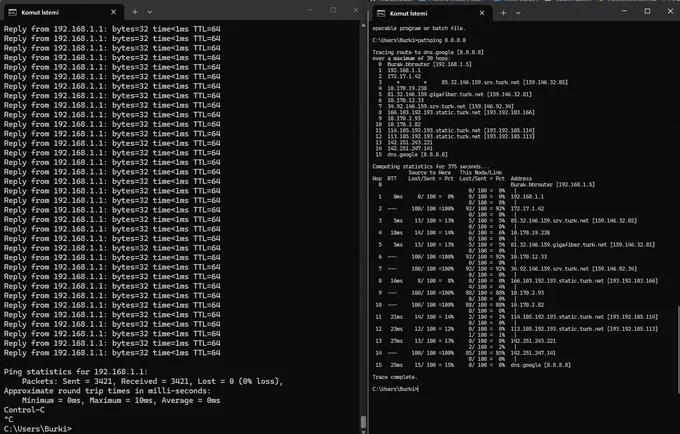This screenshot has height=434, width=680.
Task: Click statistics row hop 10 10.170.2.82
Action: coord(460,305)
